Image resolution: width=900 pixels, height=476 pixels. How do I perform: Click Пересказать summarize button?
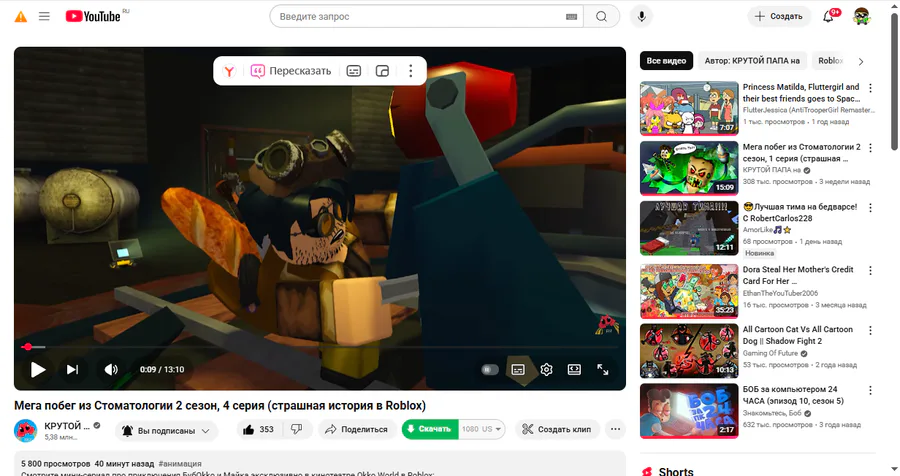(291, 71)
